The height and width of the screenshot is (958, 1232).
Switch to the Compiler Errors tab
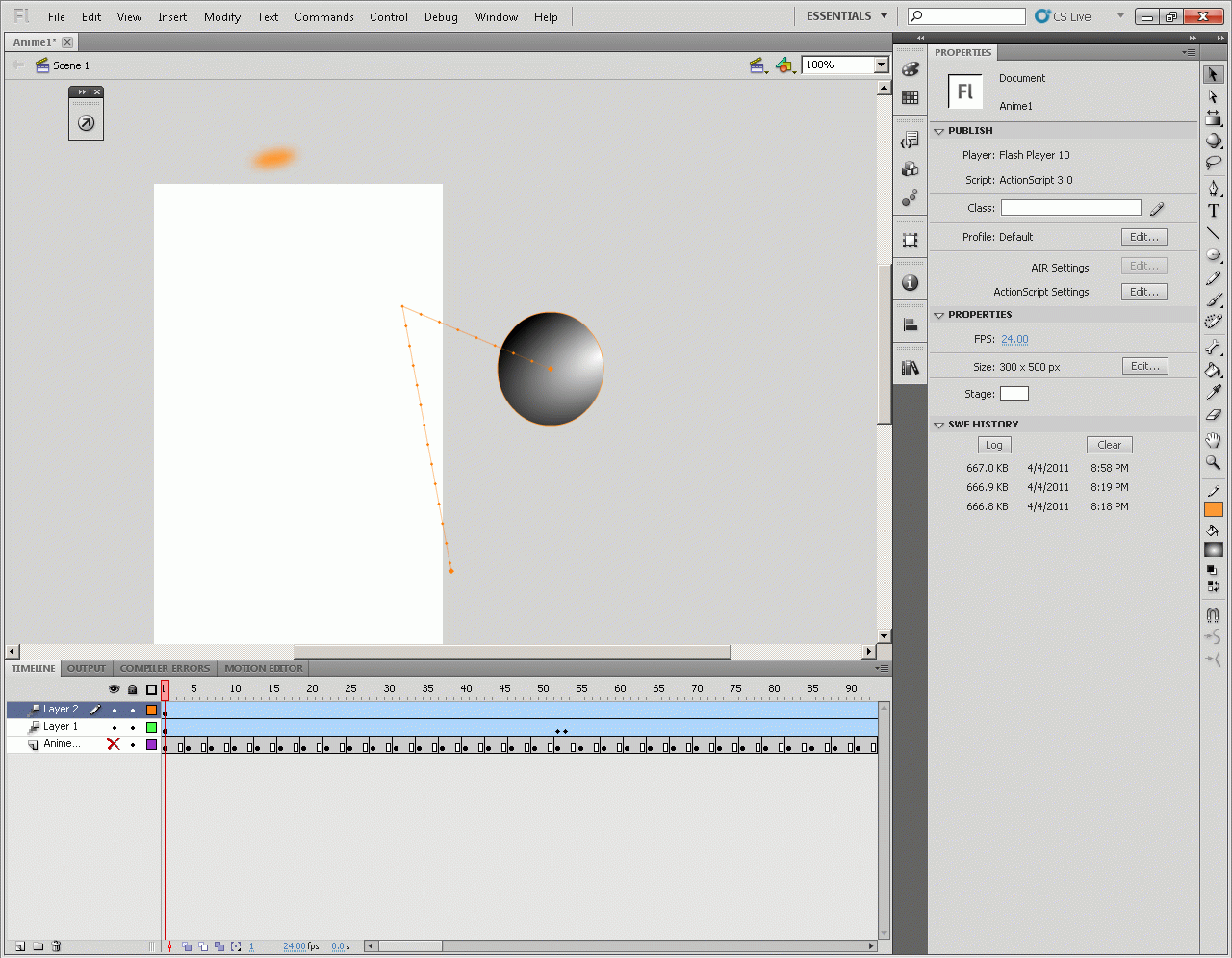[165, 668]
